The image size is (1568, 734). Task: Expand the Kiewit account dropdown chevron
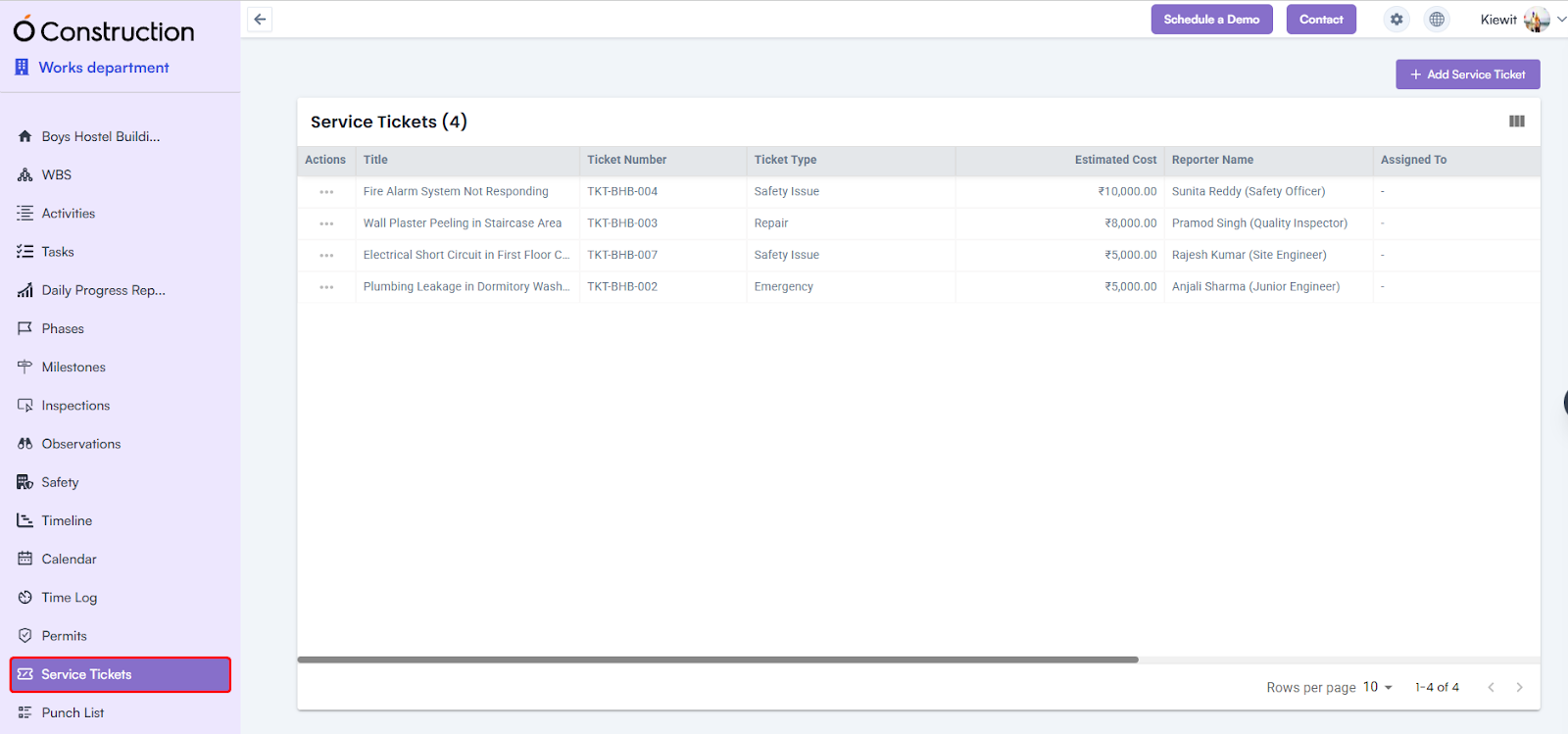point(1561,19)
